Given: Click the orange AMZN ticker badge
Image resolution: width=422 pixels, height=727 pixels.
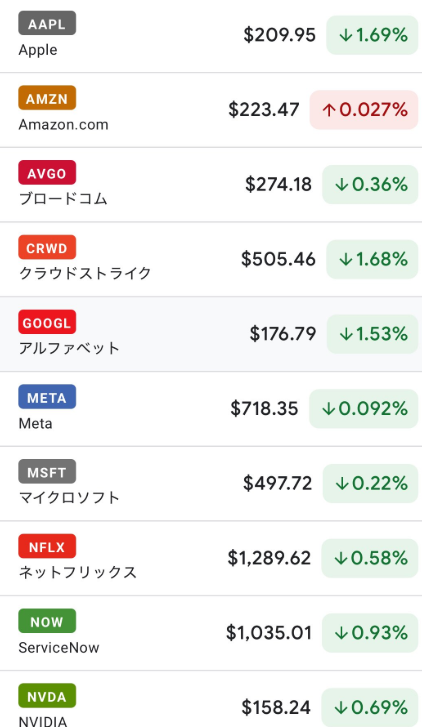Looking at the screenshot, I should click(47, 98).
